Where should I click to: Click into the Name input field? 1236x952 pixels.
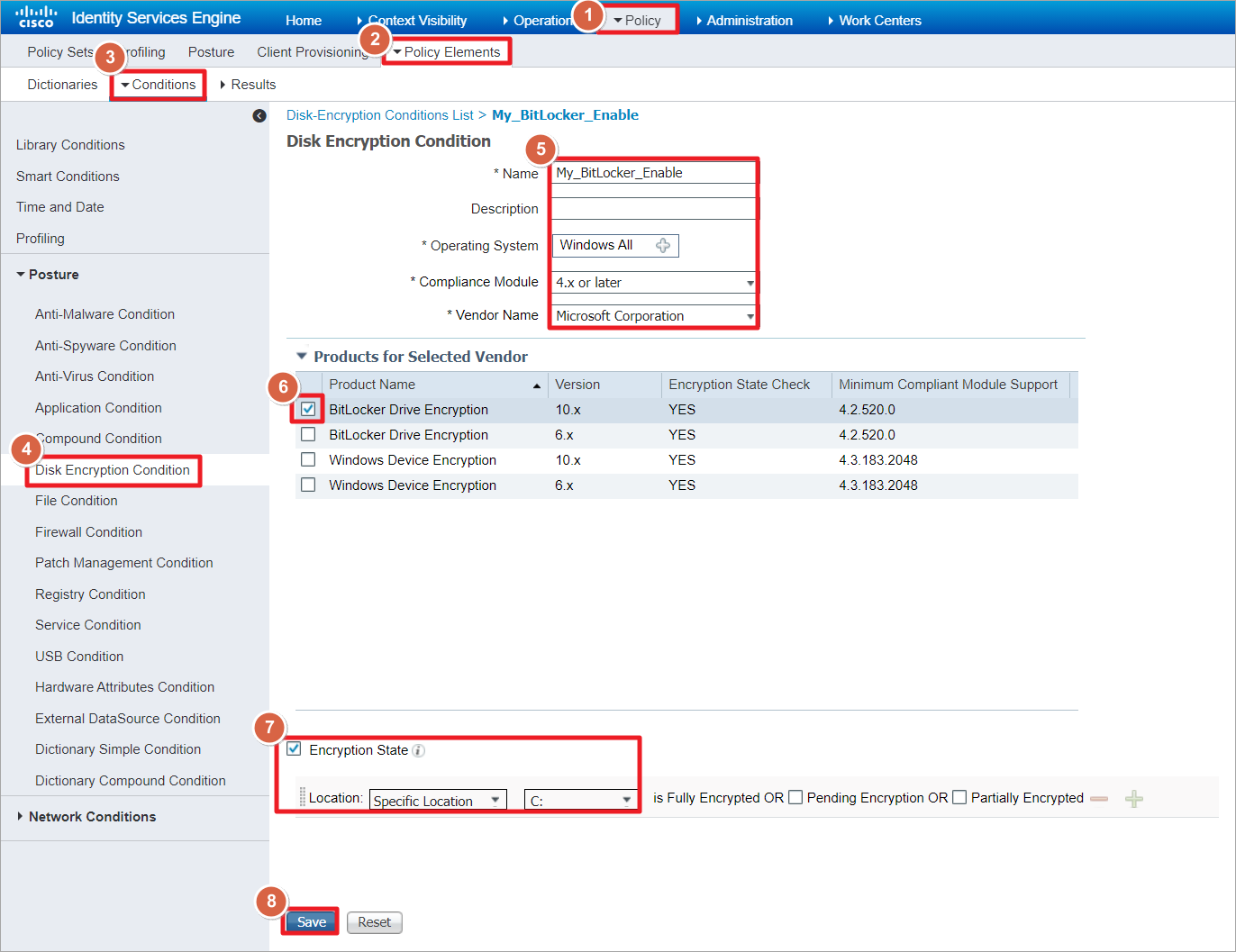coord(654,173)
